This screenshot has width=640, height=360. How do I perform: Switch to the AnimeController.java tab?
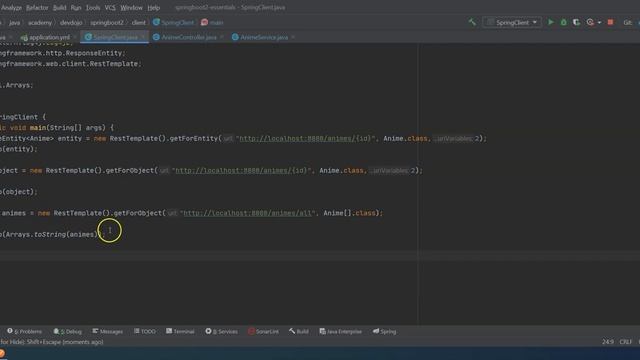click(x=189, y=37)
